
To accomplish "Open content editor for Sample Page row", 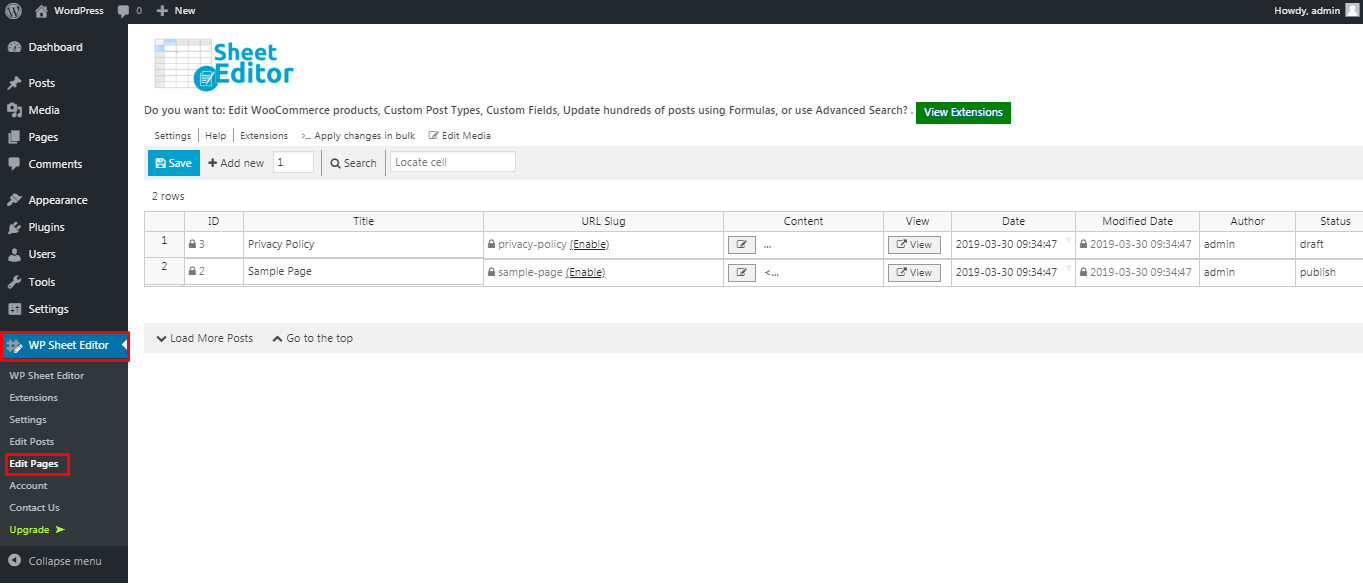I will 742,272.
